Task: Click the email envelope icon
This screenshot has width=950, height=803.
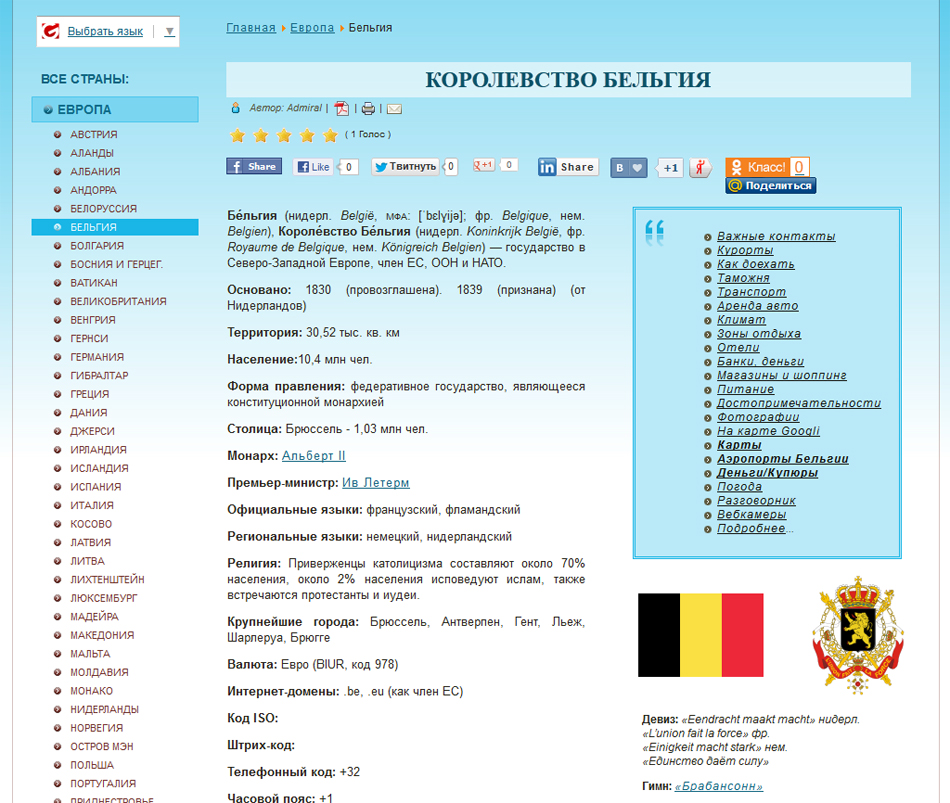Action: click(394, 109)
